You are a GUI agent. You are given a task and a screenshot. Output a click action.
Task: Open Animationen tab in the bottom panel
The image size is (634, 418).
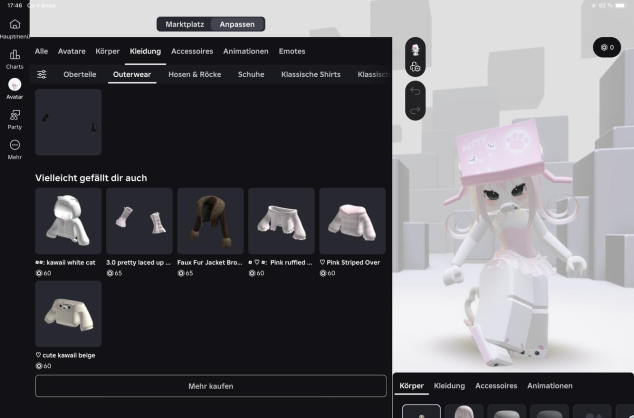point(550,385)
